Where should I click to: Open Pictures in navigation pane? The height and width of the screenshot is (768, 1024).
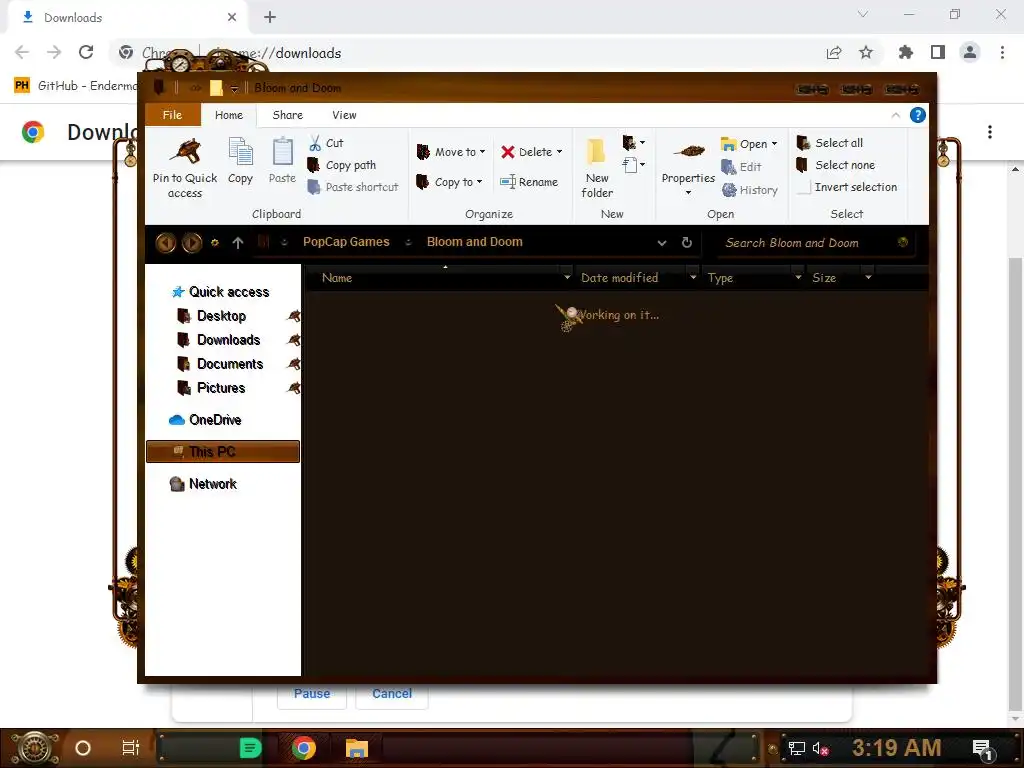click(212, 389)
